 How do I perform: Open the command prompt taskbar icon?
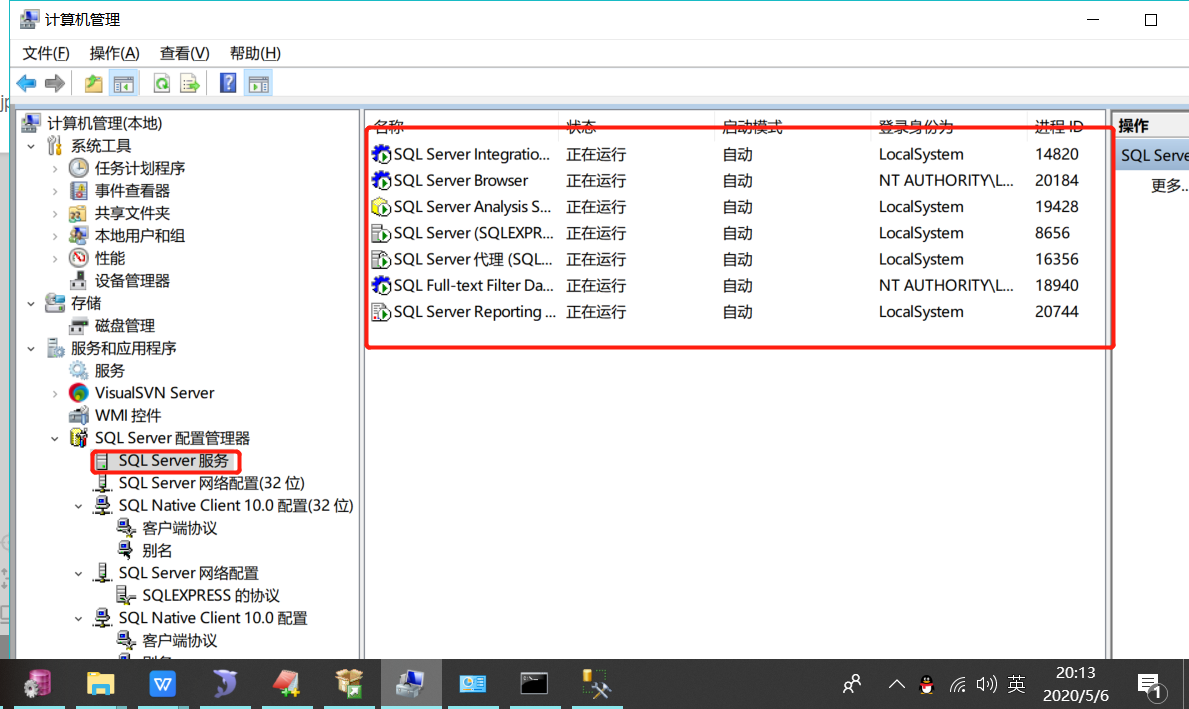(x=534, y=684)
